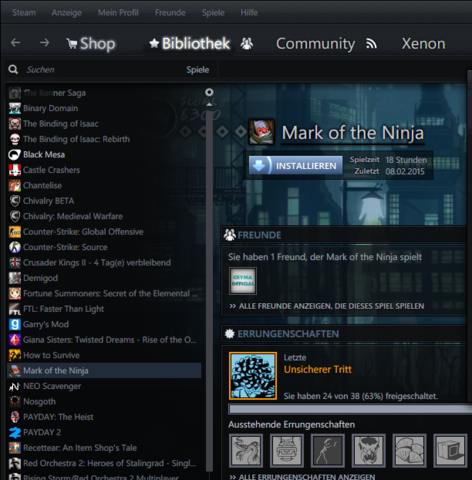Click the How to Survive game icon

pyautogui.click(x=15, y=355)
